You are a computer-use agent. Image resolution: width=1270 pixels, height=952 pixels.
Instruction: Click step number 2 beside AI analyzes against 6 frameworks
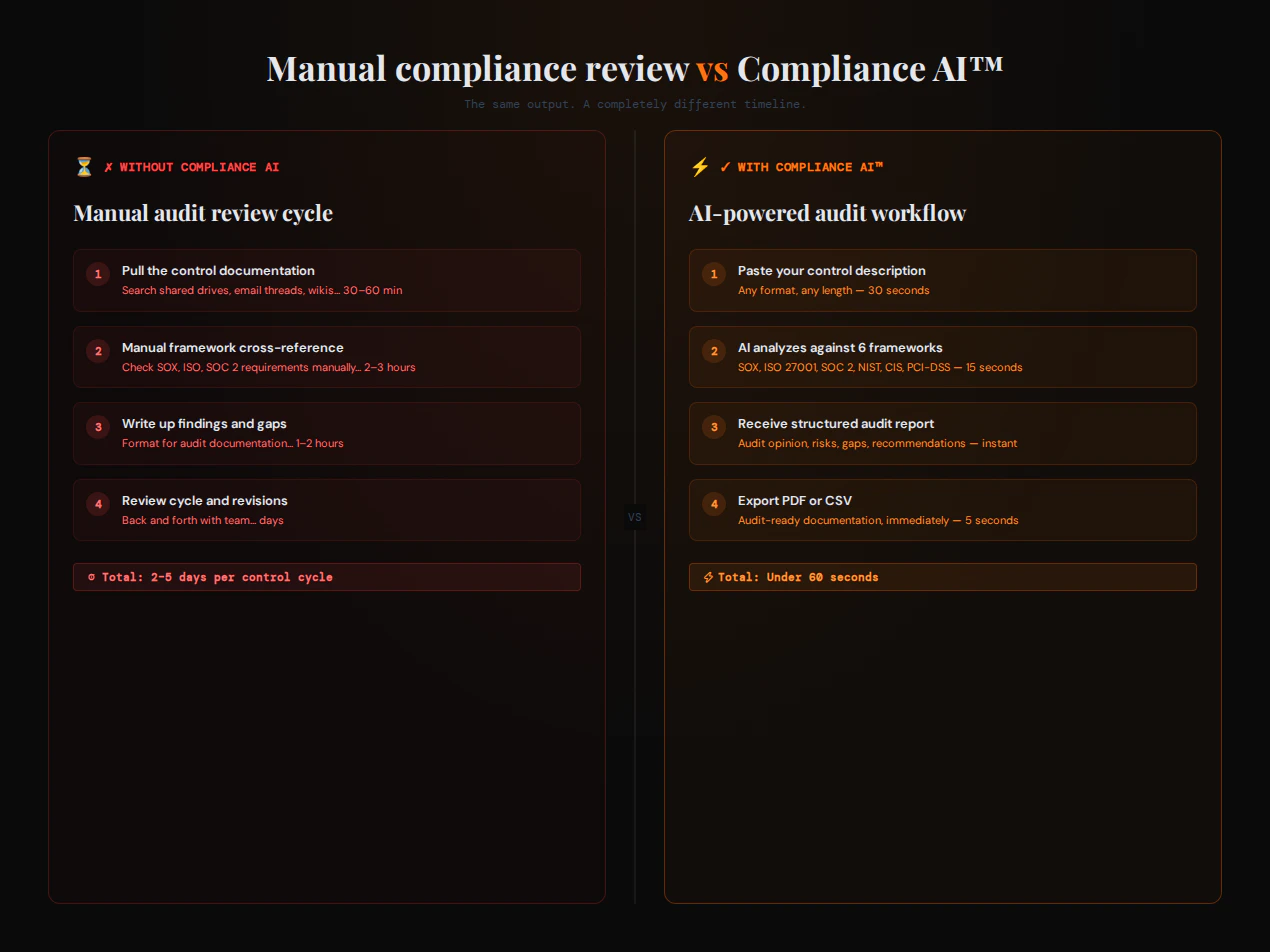click(x=714, y=351)
